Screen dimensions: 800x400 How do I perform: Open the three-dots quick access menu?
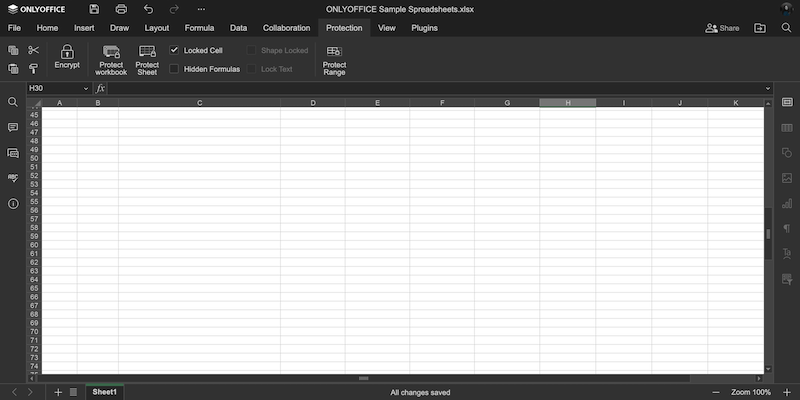pyautogui.click(x=201, y=9)
